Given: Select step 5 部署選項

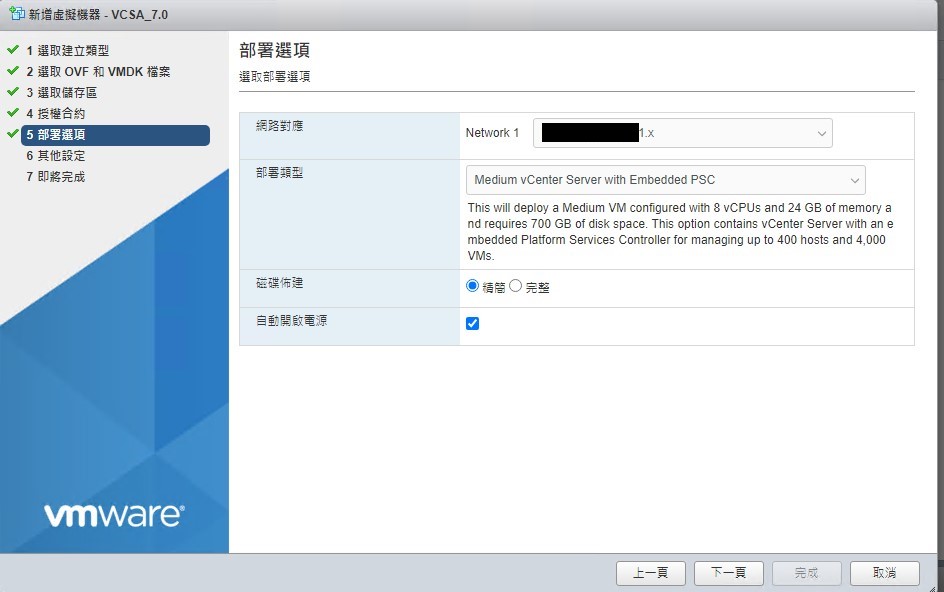Looking at the screenshot, I should click(x=116, y=135).
